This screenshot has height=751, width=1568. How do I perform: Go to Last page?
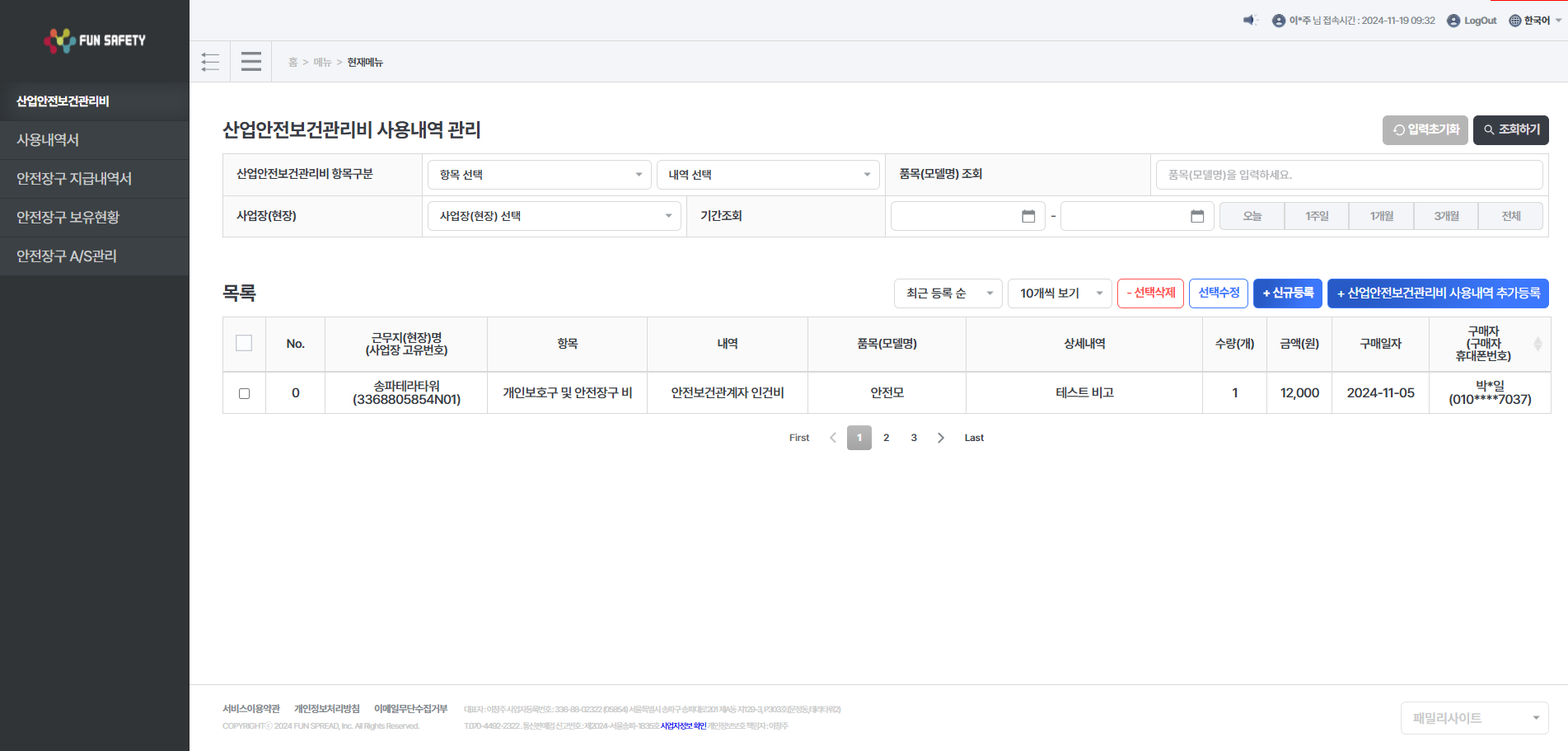974,438
